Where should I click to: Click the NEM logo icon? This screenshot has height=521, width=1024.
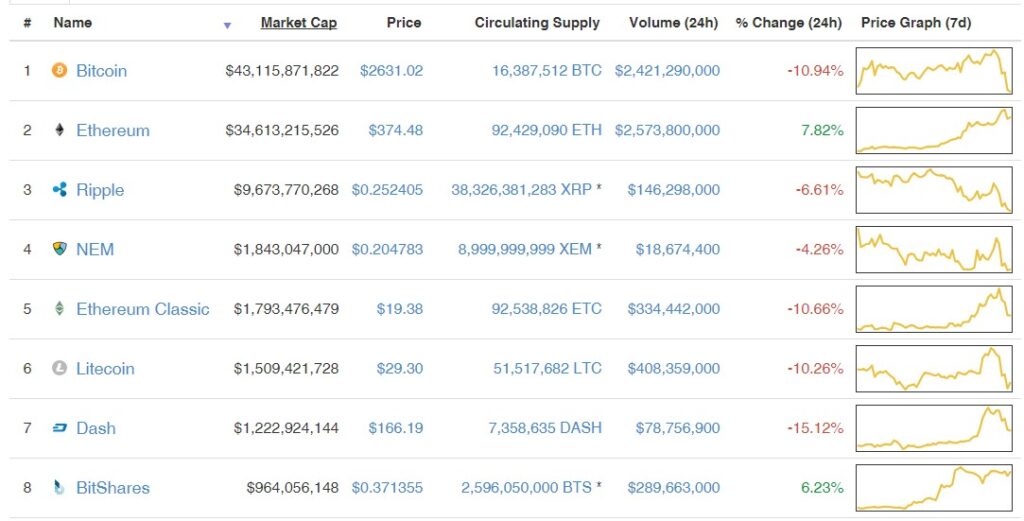pyautogui.click(x=59, y=249)
